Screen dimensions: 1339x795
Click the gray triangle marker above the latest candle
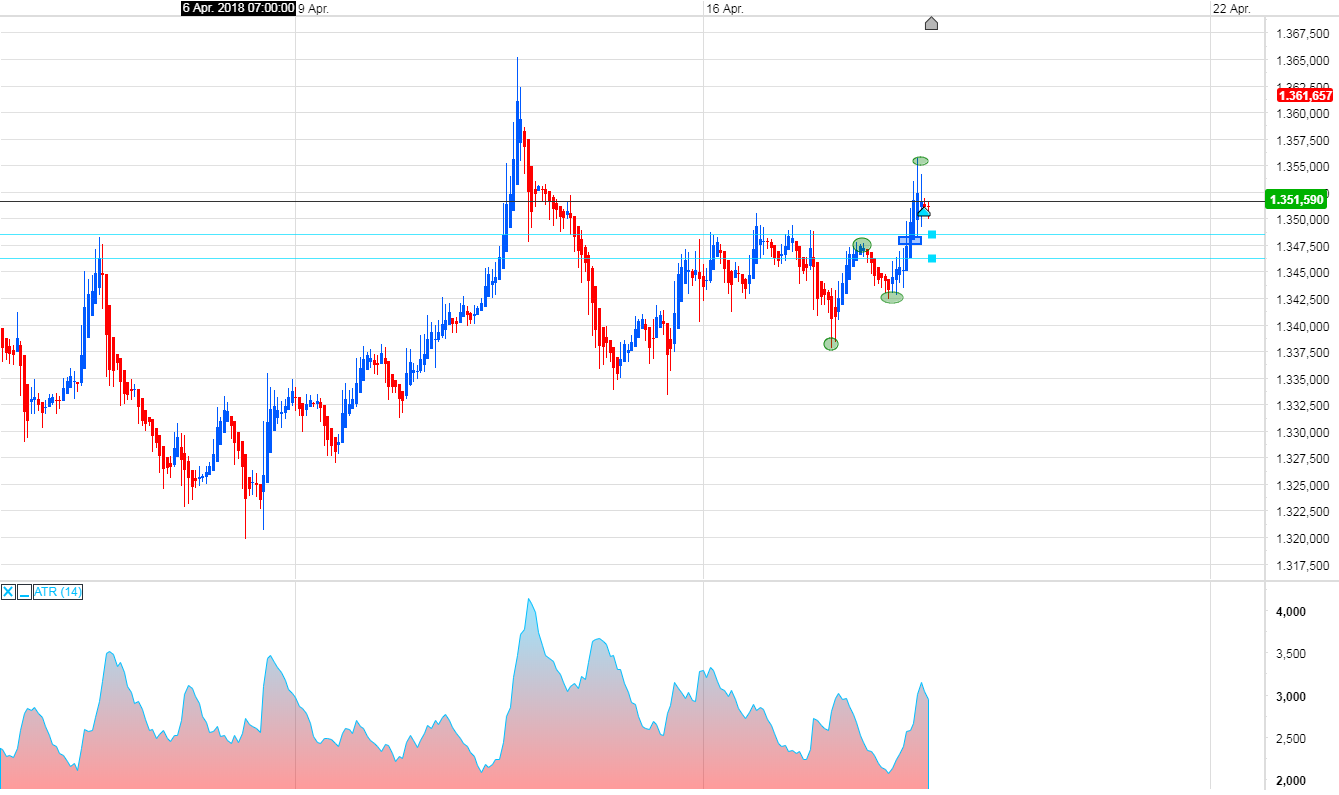click(932, 23)
